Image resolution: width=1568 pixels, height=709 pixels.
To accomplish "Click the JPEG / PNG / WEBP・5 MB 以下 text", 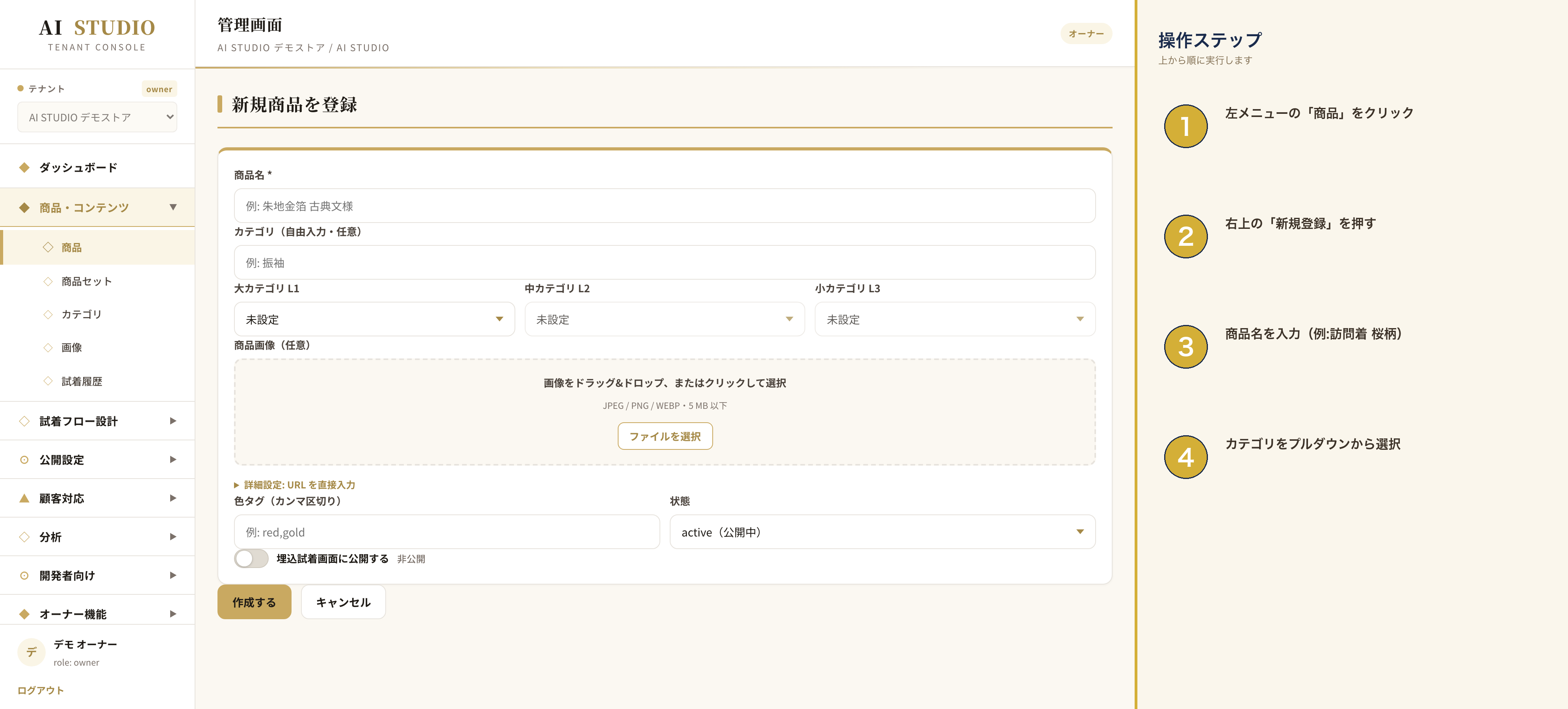I will pos(665,405).
